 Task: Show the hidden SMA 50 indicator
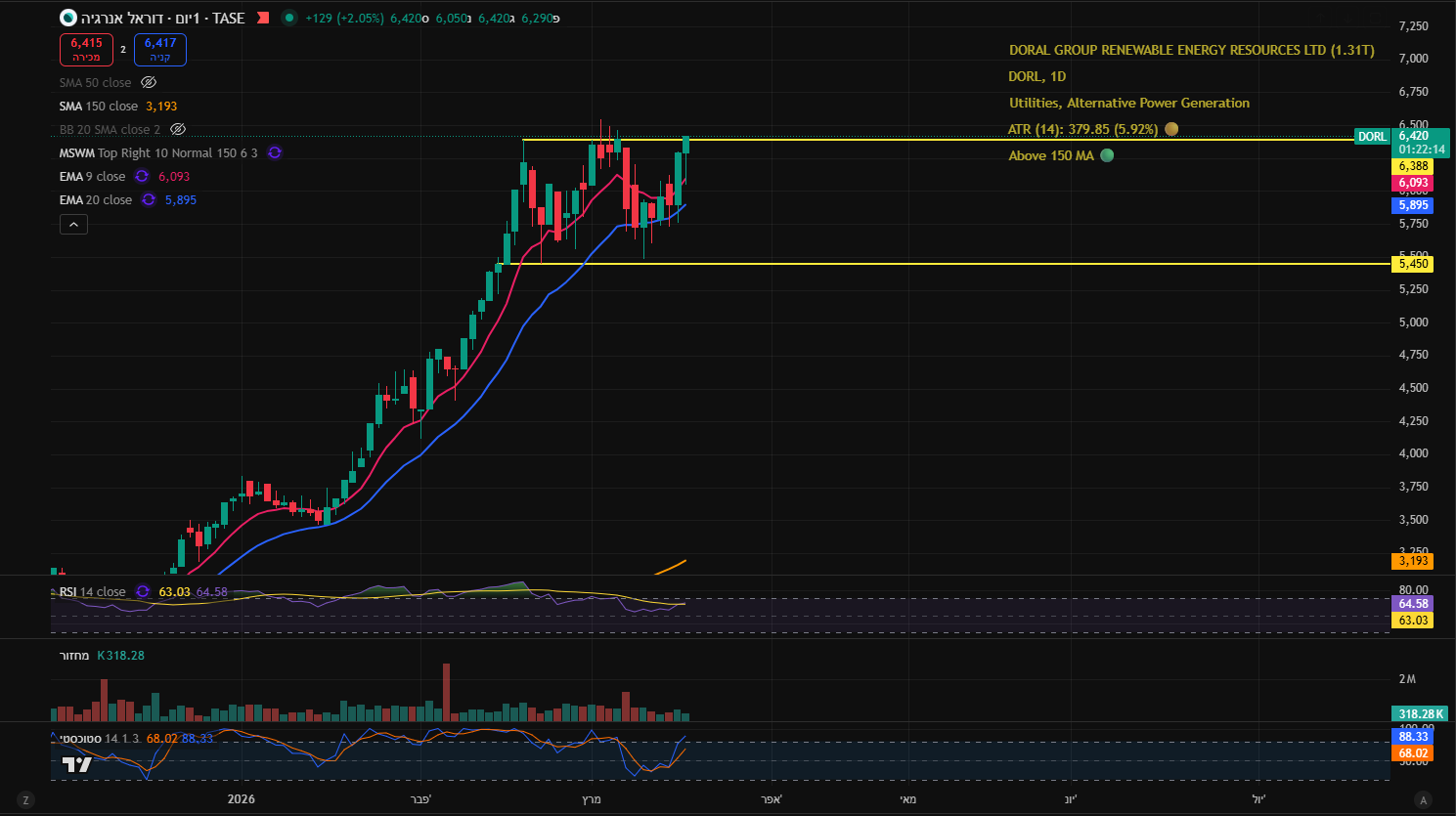149,82
